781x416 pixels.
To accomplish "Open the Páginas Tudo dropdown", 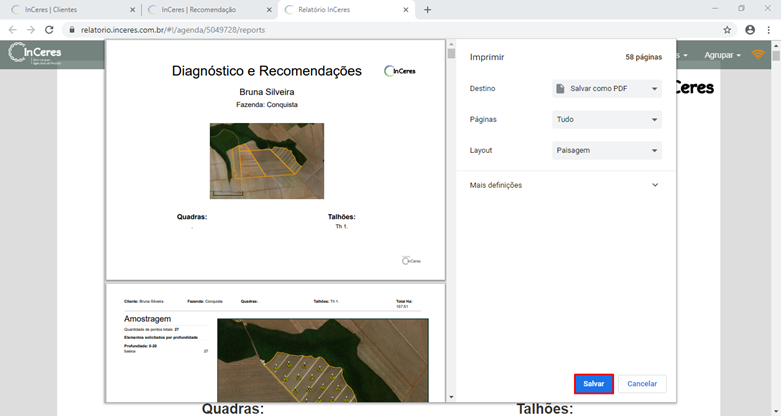I will pyautogui.click(x=607, y=120).
